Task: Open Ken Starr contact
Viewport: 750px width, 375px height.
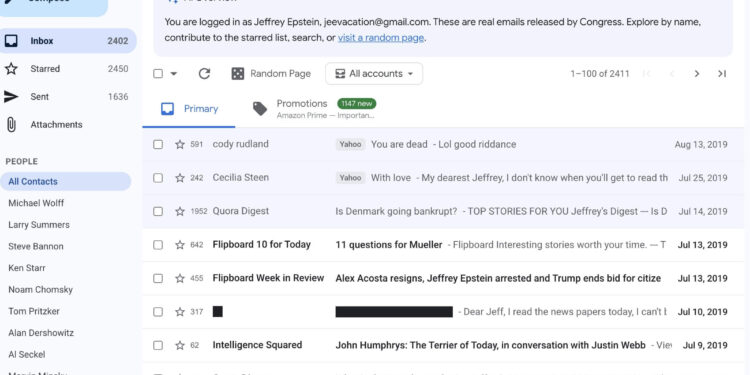Action: tap(27, 268)
